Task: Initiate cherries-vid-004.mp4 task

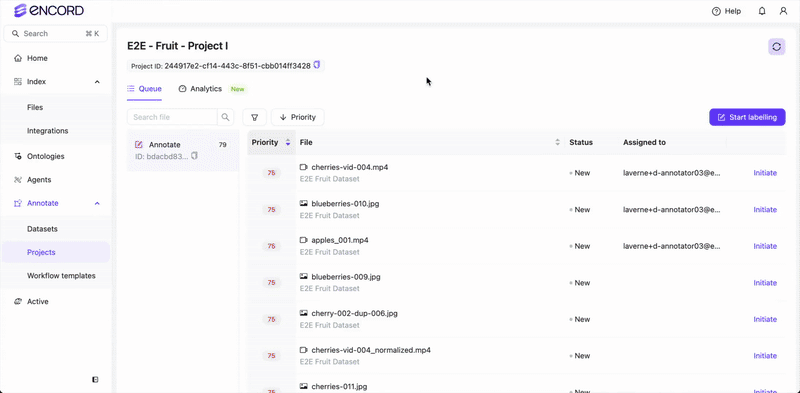Action: (765, 173)
